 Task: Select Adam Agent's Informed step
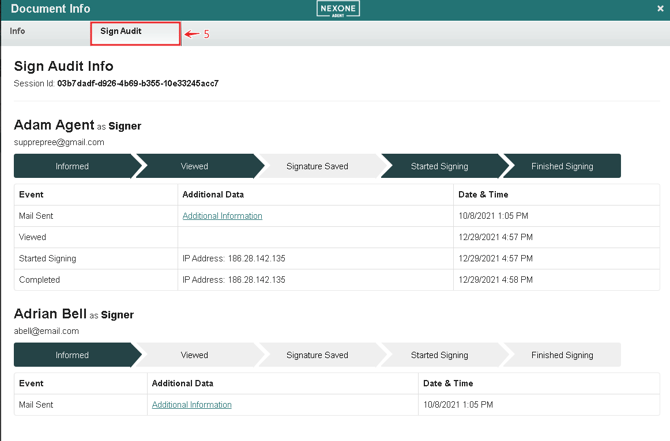(x=72, y=166)
